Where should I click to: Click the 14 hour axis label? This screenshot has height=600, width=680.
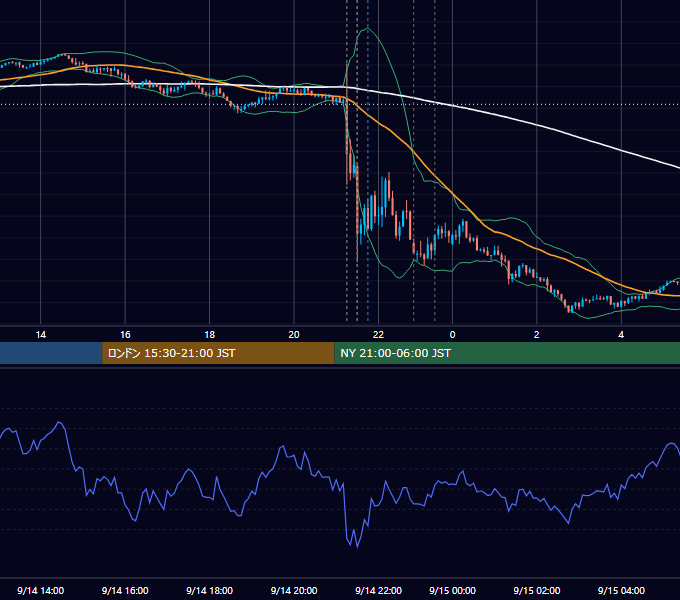[40, 335]
